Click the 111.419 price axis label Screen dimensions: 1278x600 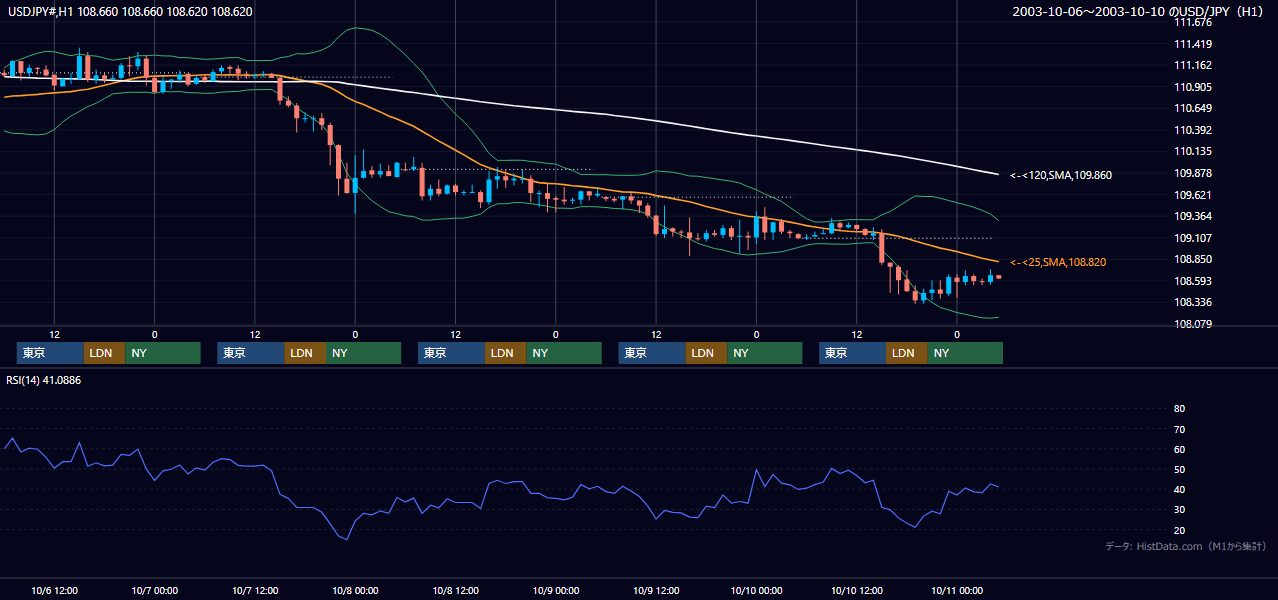[1192, 44]
